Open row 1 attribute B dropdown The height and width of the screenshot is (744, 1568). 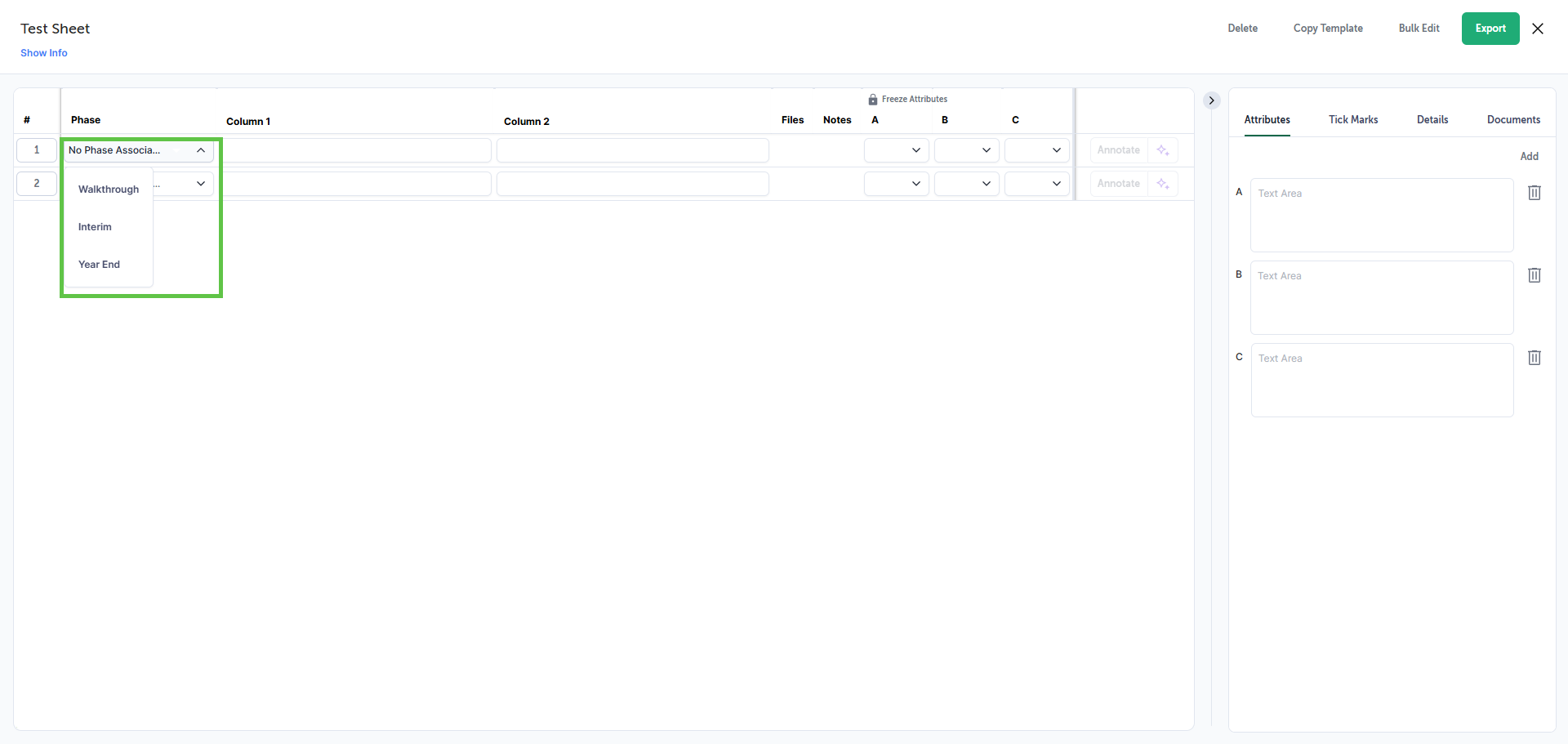tap(966, 150)
